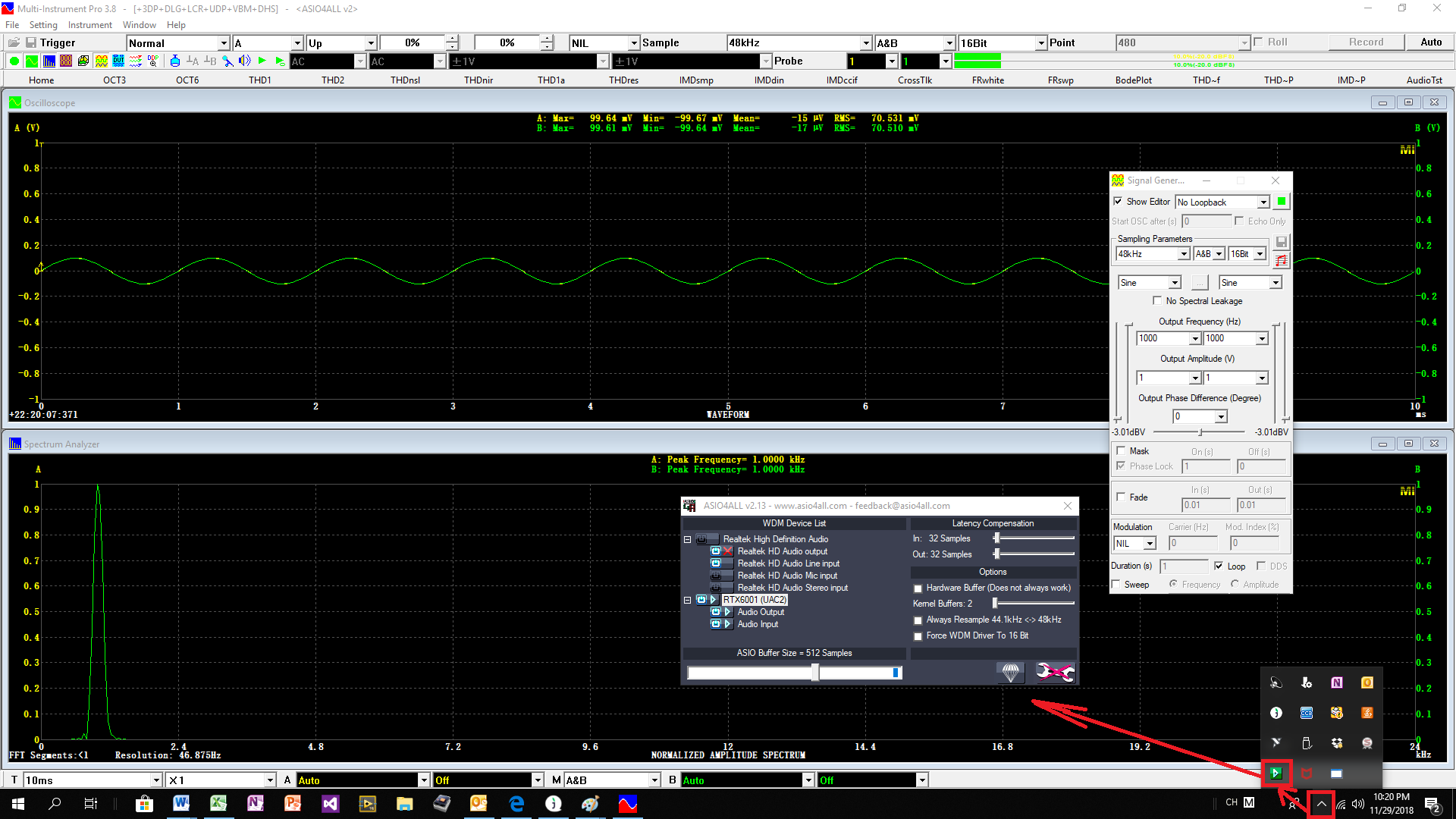Open the Setting menu
This screenshot has width=1456, height=819.
click(43, 25)
